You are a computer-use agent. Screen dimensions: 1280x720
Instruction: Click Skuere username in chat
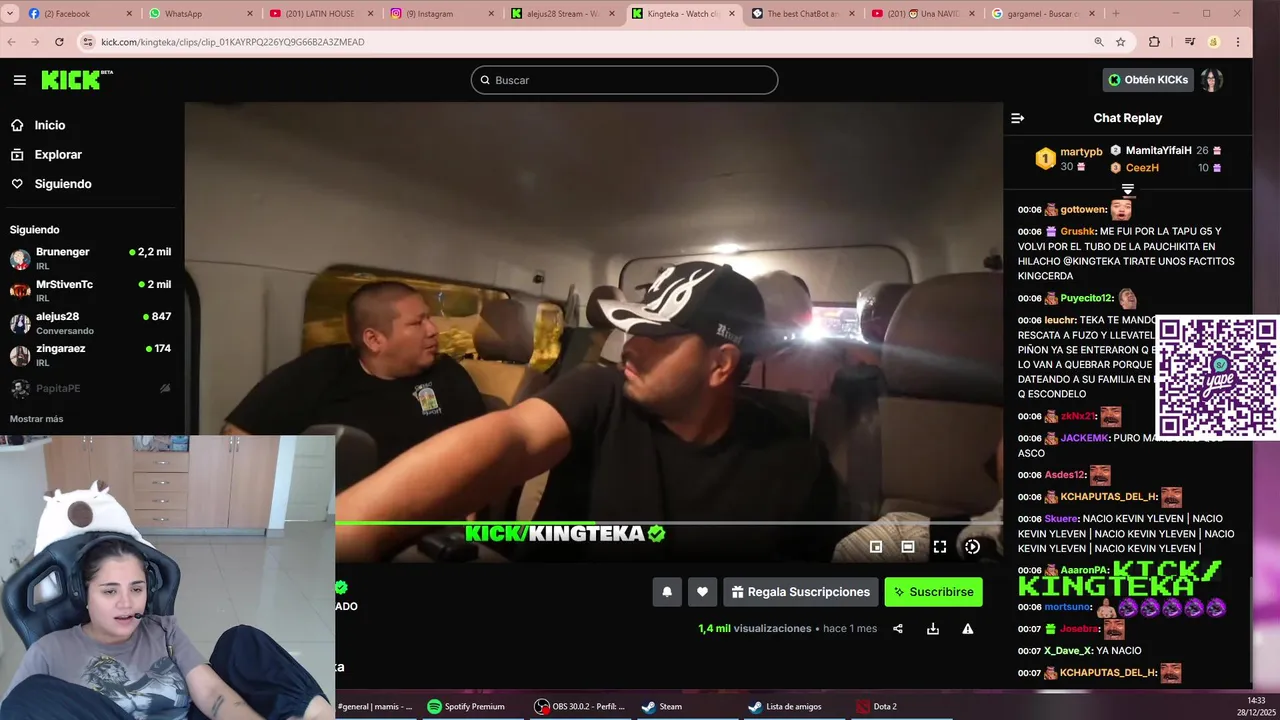(x=1061, y=519)
